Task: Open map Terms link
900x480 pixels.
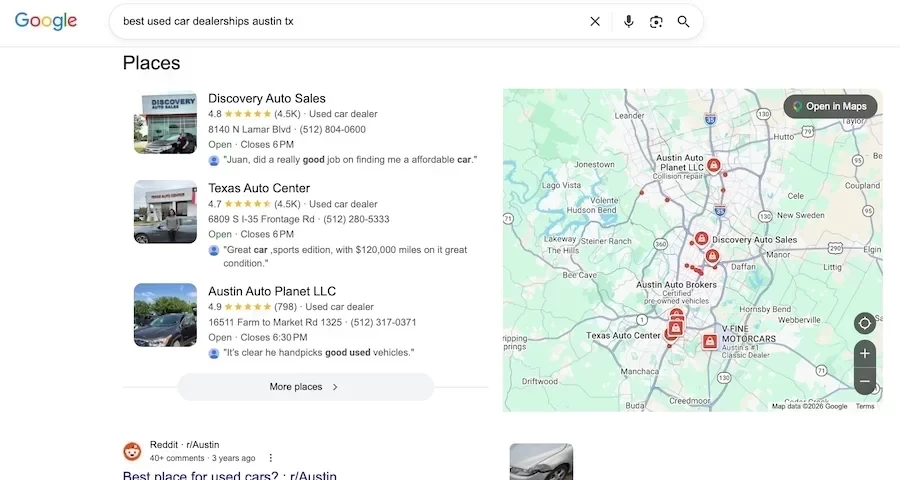Action: tap(865, 406)
